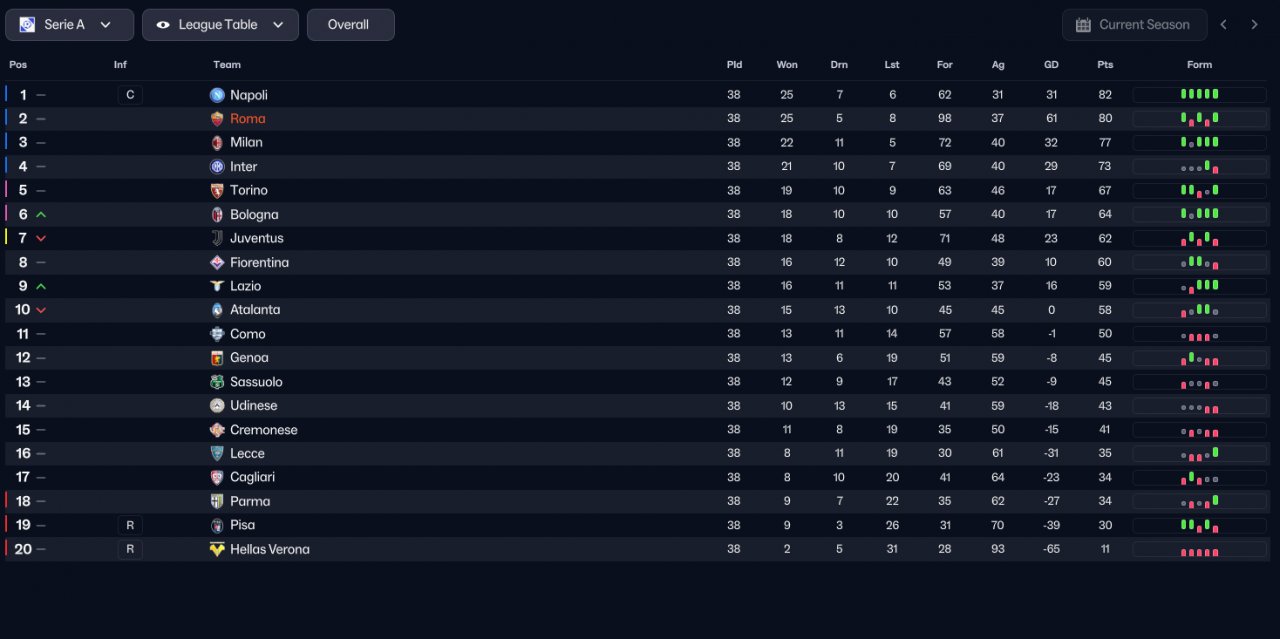Click Pisa's relegated 'R' info badge

point(130,525)
